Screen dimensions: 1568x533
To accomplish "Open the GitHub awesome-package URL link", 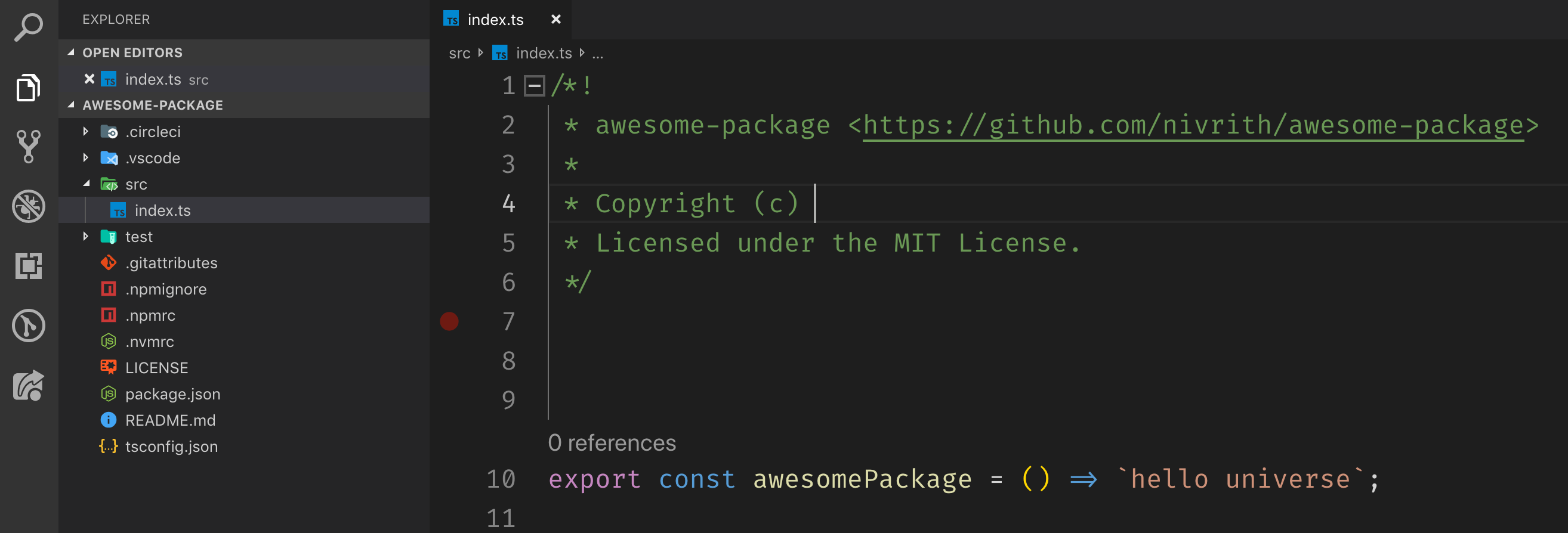I will pos(1193,125).
